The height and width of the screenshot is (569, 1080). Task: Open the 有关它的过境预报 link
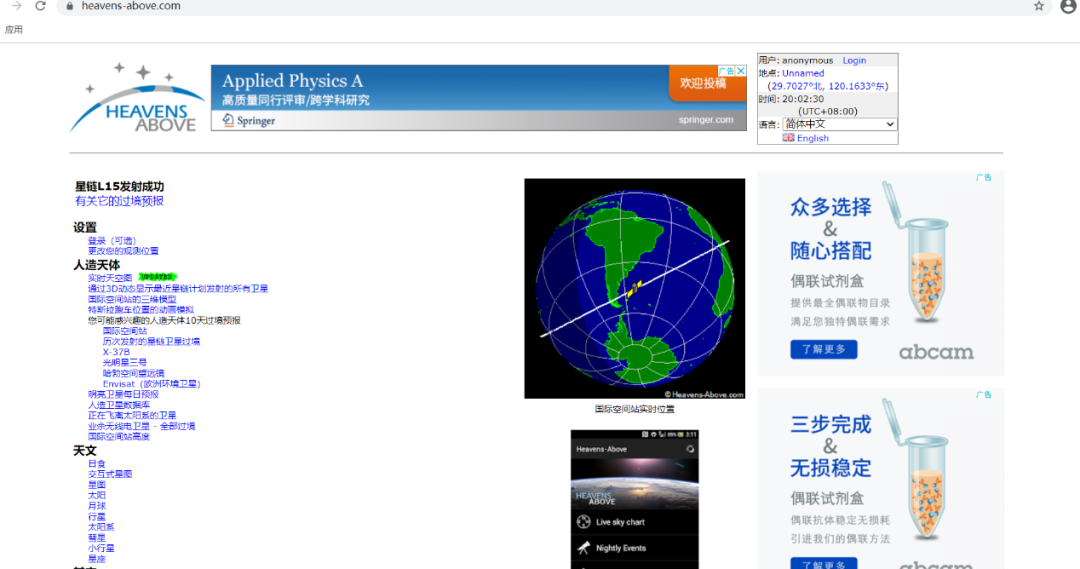119,201
